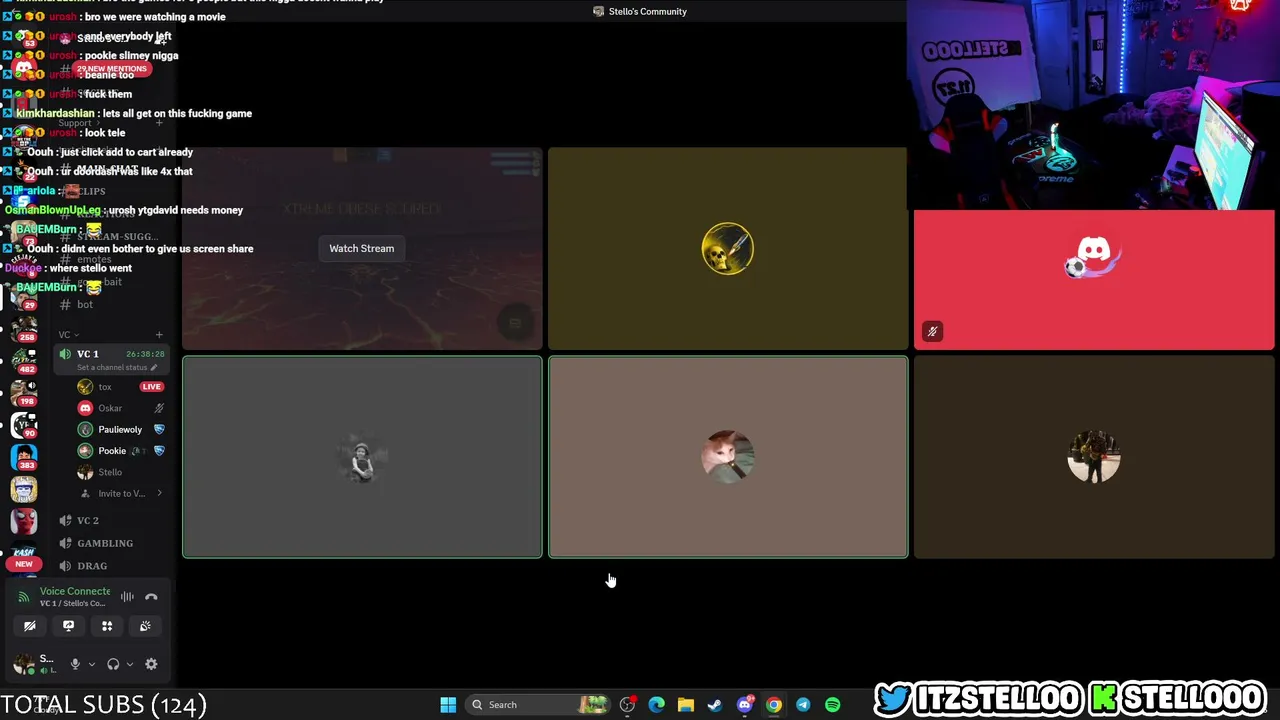Click the 29 new mentions pill
This screenshot has width=1280, height=720.
coord(111,69)
